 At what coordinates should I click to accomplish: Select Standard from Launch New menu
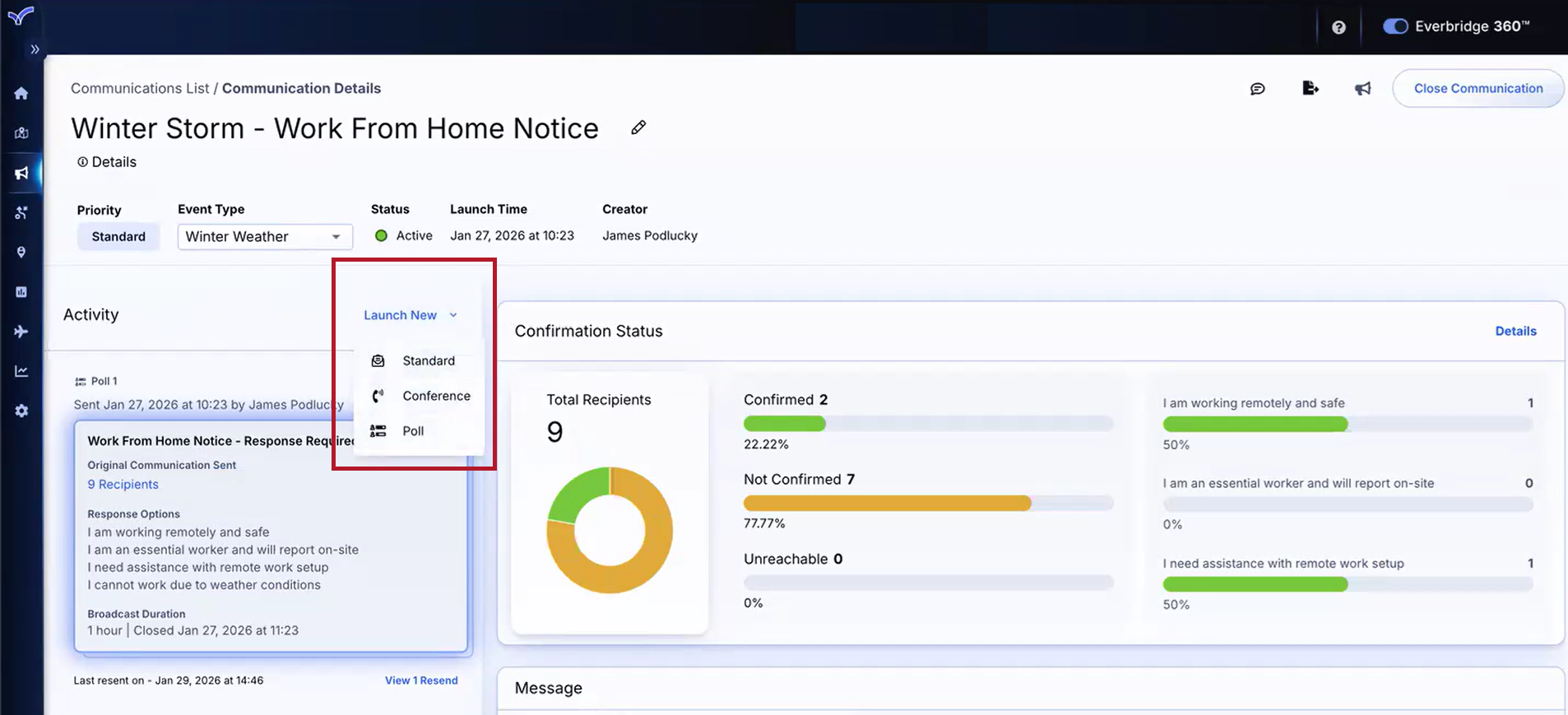click(x=428, y=361)
